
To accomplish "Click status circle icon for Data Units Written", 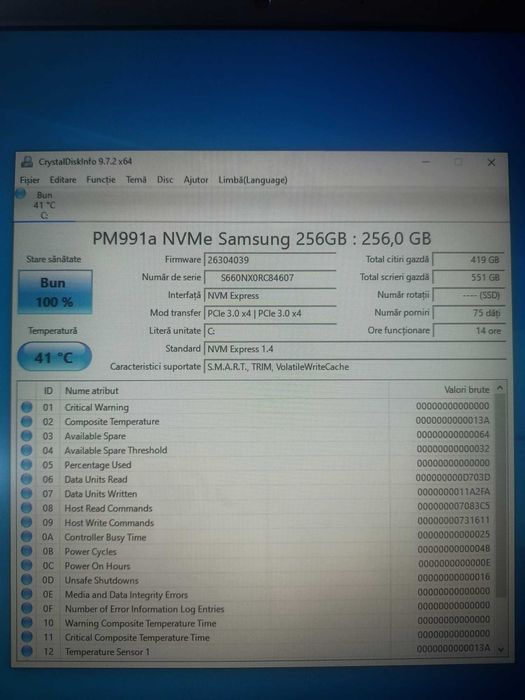I will (x=27, y=494).
